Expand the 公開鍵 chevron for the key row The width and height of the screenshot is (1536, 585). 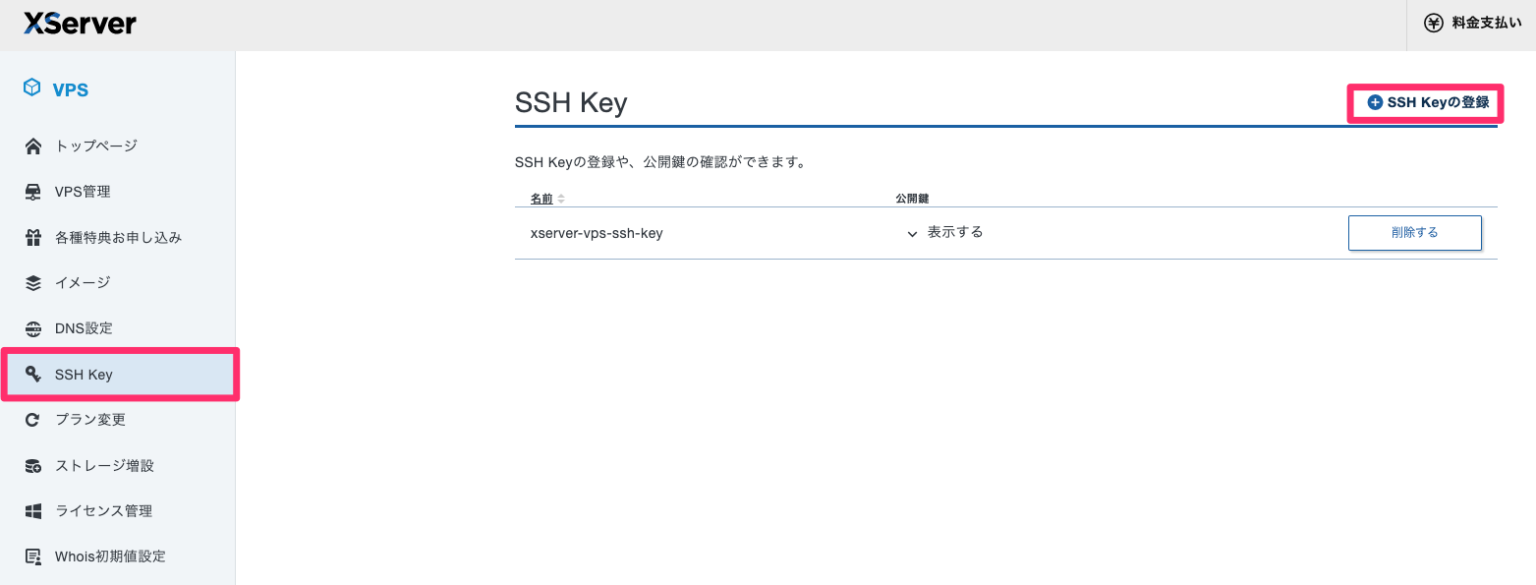point(912,233)
